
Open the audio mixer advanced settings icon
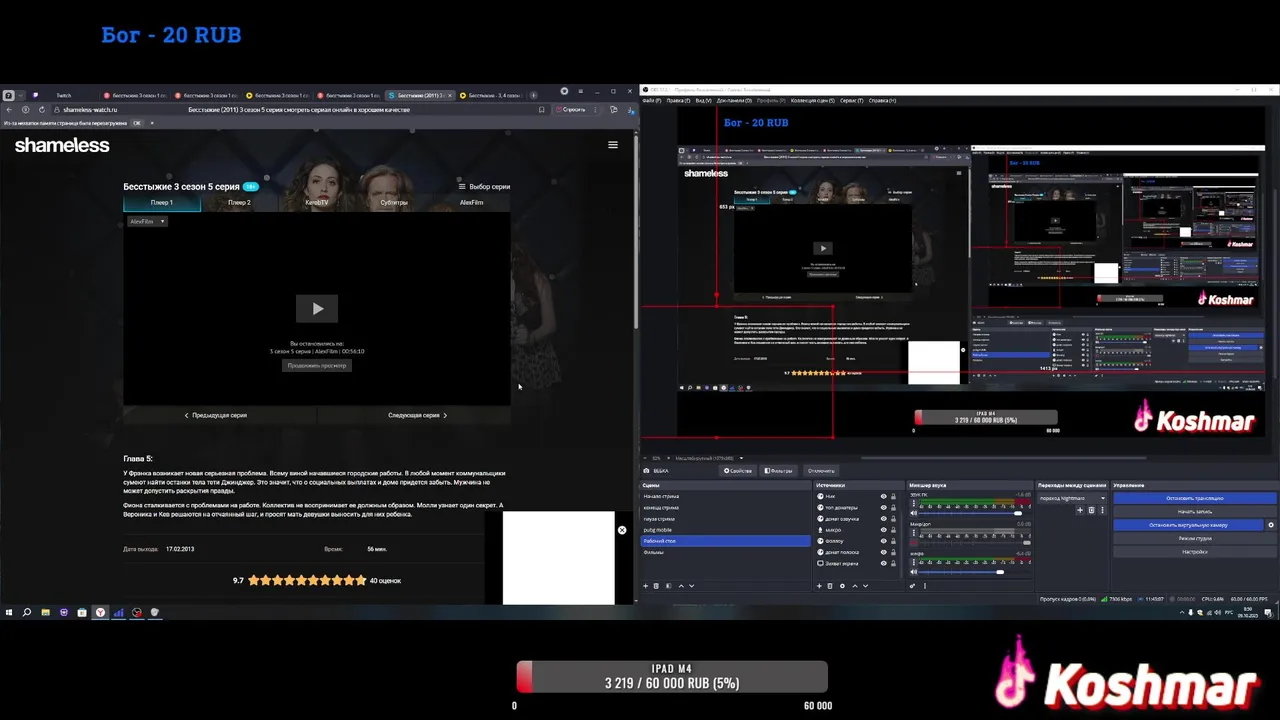tap(912, 586)
